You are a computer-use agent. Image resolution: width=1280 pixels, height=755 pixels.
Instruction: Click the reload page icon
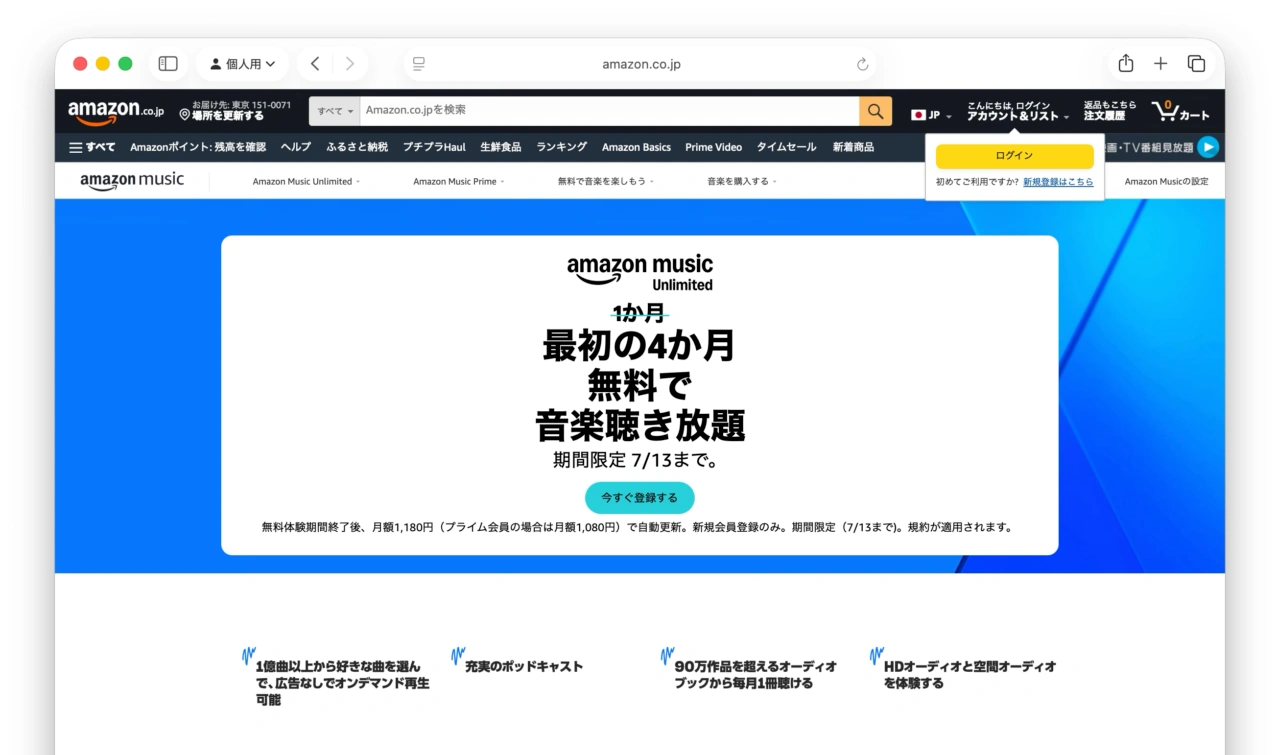(x=863, y=64)
